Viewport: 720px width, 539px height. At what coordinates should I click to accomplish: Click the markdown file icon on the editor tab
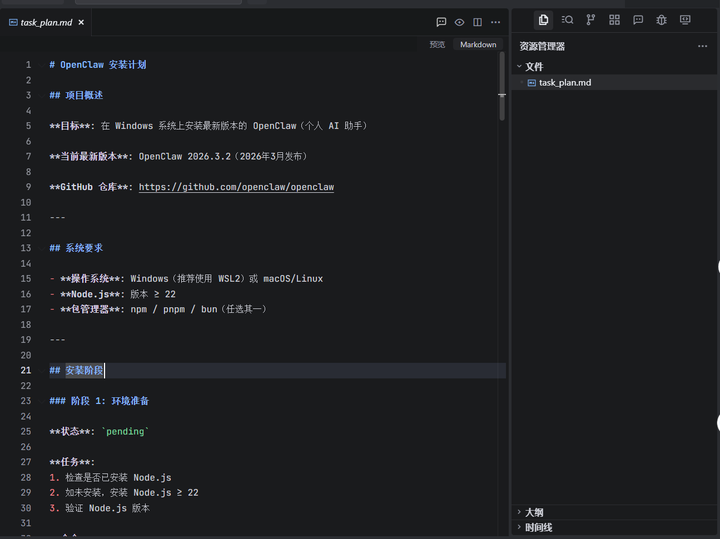click(x=13, y=22)
